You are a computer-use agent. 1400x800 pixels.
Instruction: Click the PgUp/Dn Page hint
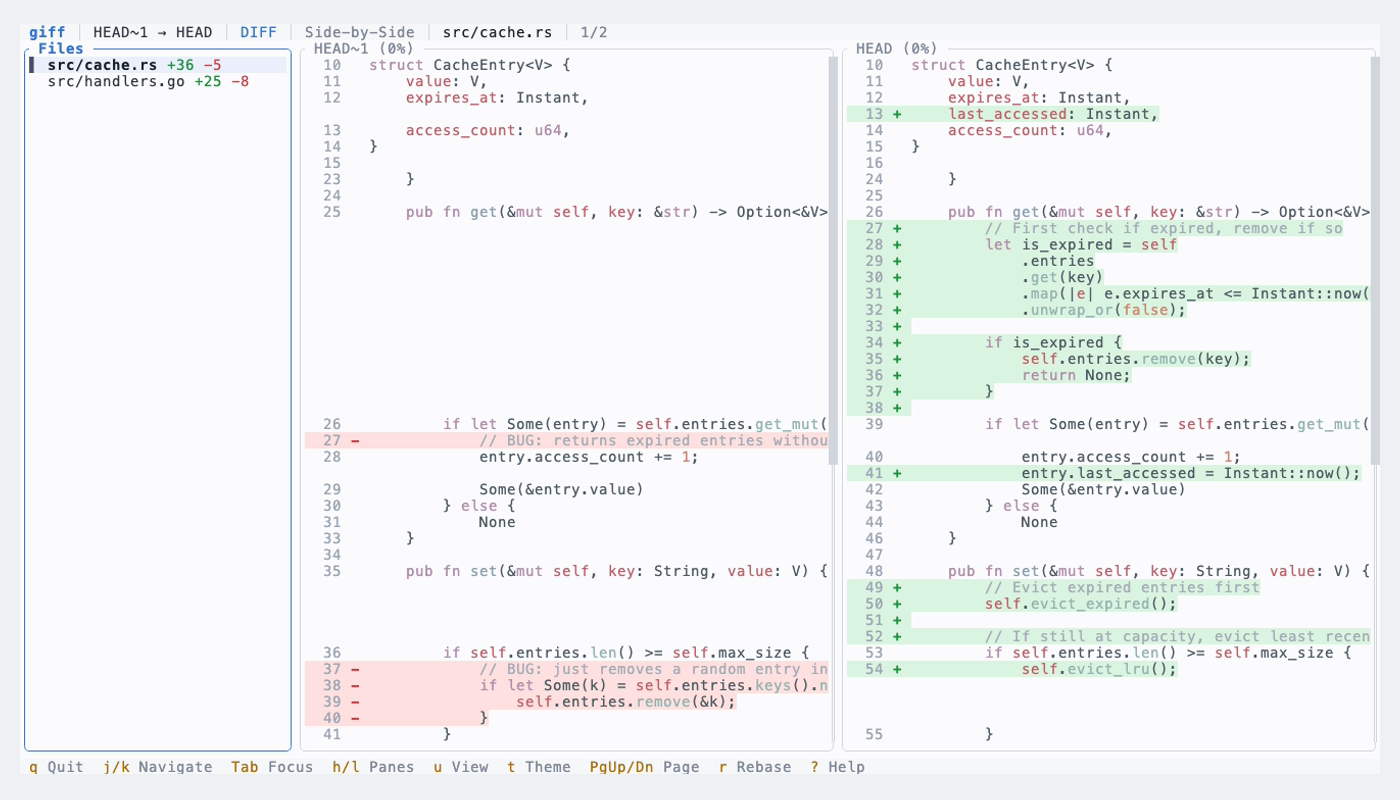pyautogui.click(x=645, y=767)
